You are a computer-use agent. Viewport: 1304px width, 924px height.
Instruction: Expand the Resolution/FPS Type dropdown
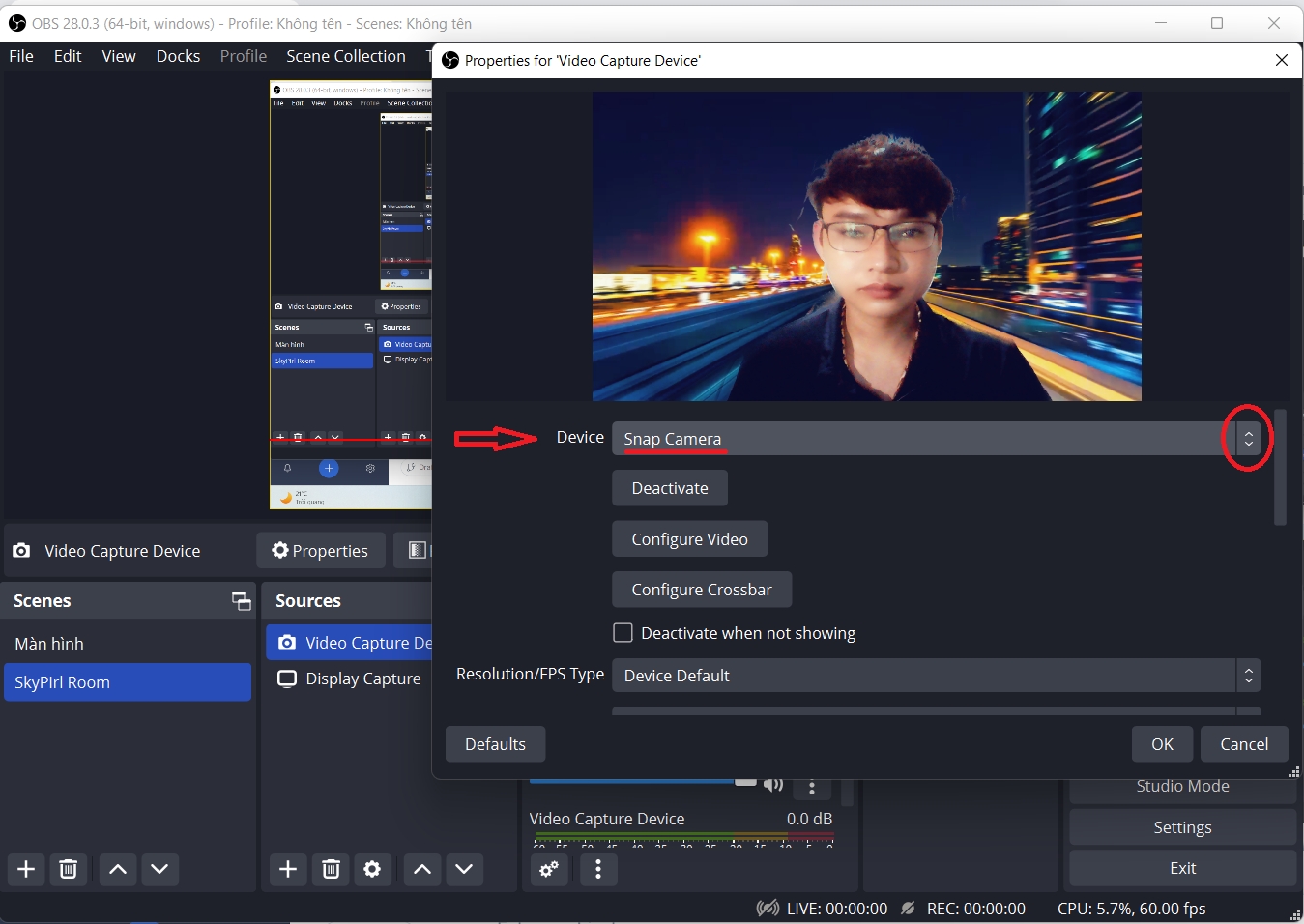click(x=935, y=676)
